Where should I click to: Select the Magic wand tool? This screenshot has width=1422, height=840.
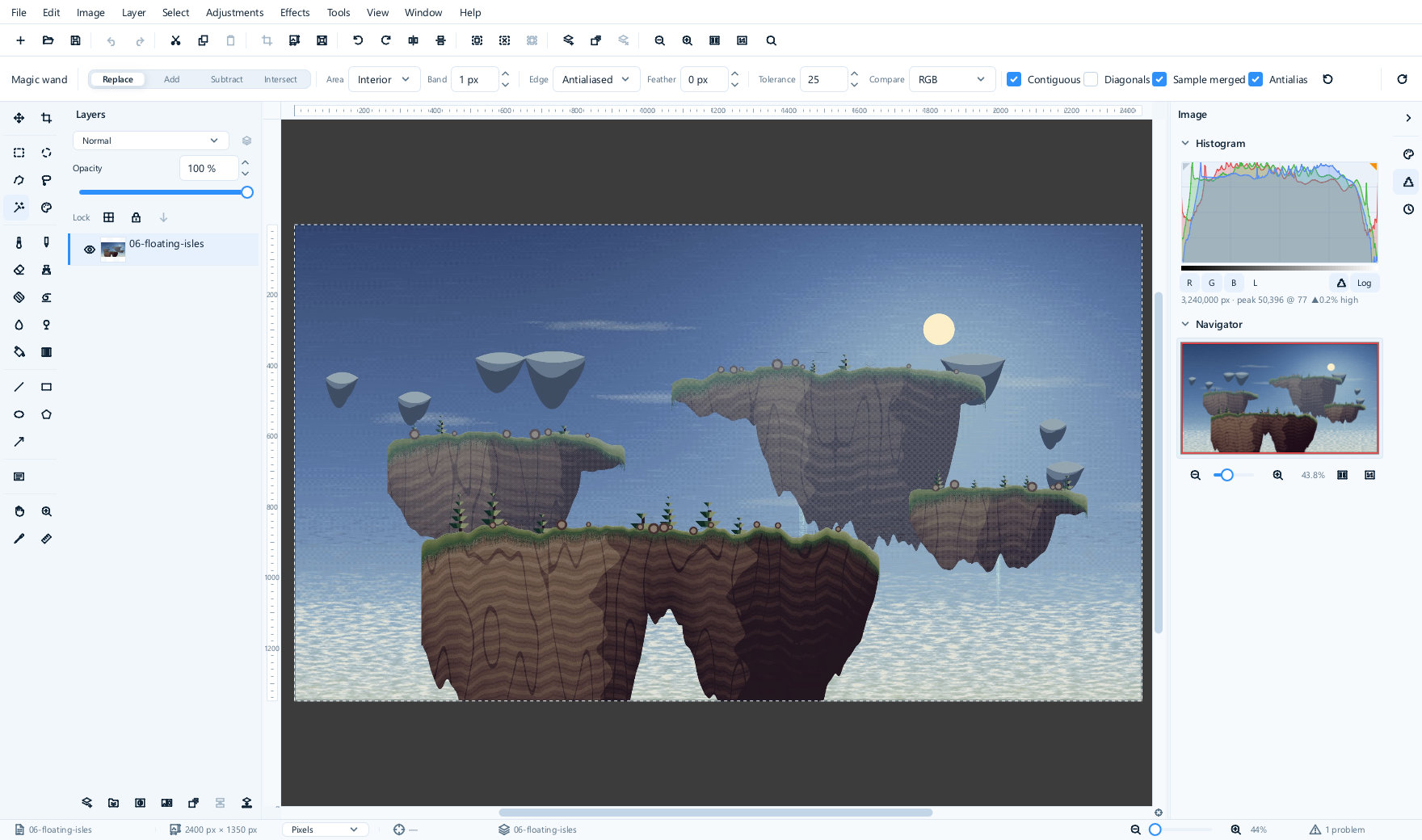(19, 208)
